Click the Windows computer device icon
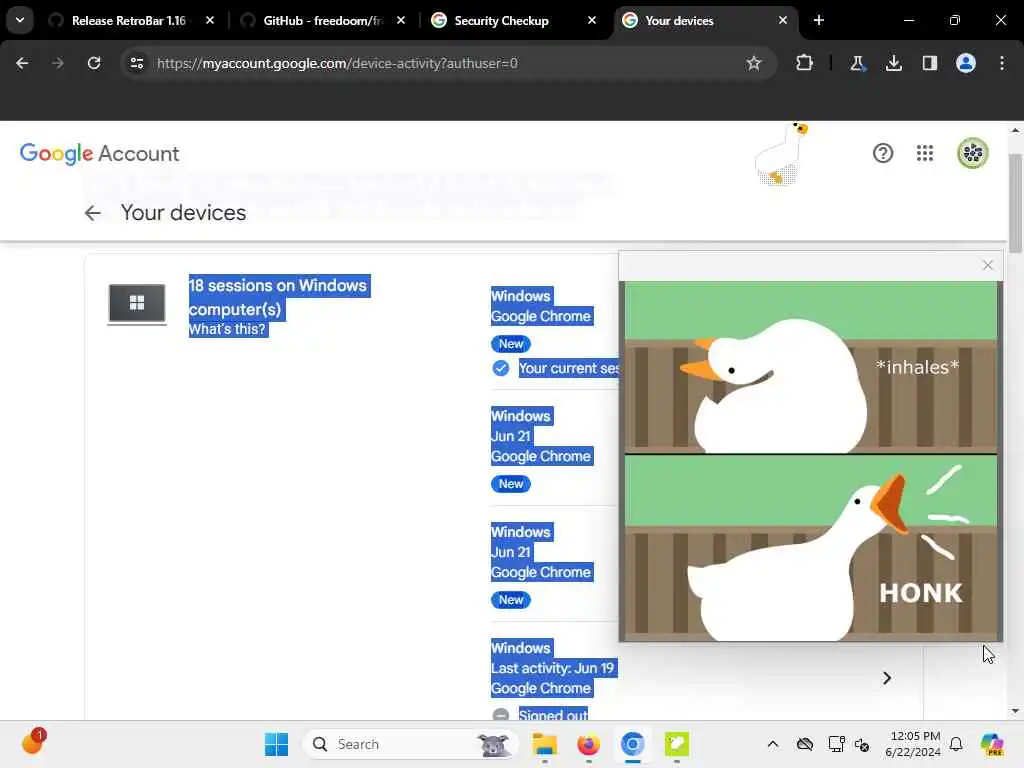Viewport: 1024px width, 768px height. pyautogui.click(x=136, y=304)
